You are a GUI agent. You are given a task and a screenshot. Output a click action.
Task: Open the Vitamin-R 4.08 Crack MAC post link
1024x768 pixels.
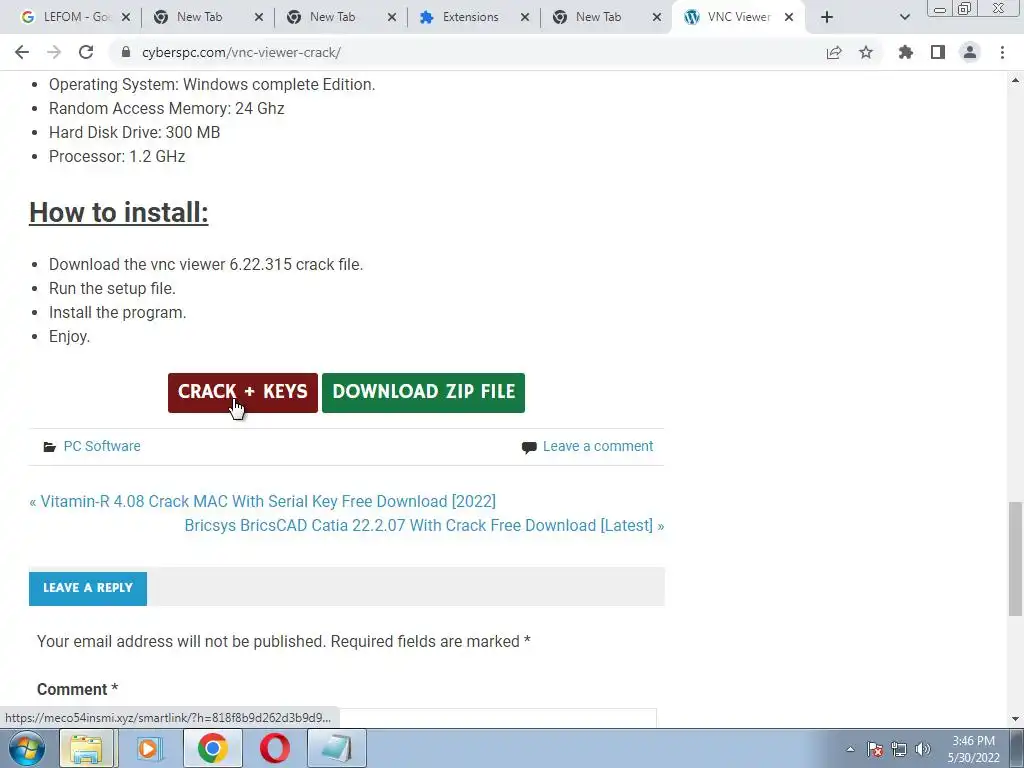coord(268,502)
